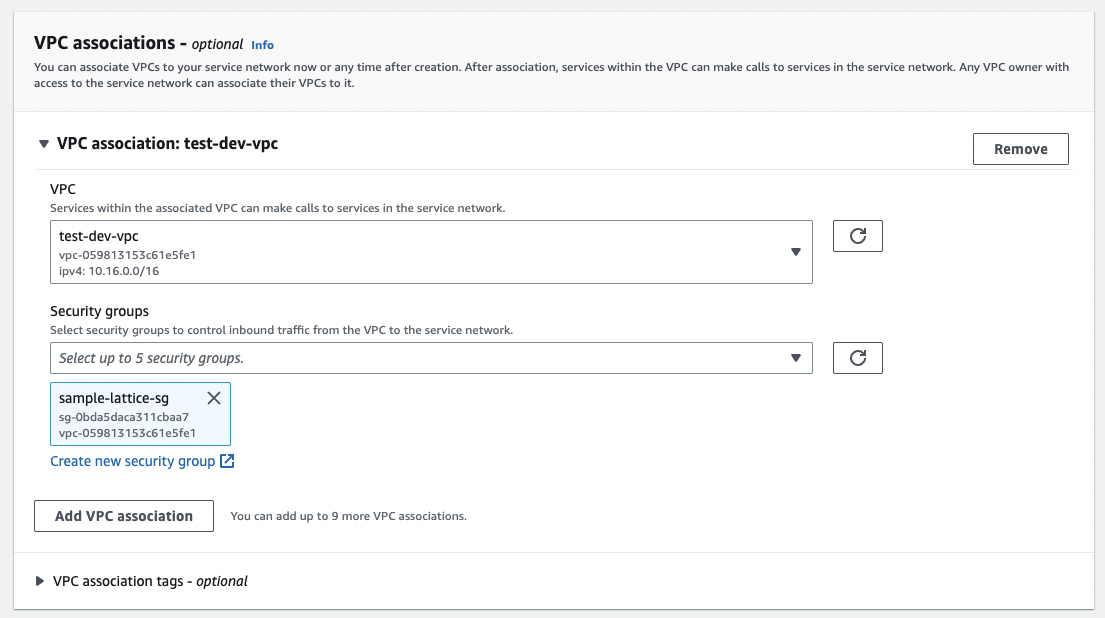Remove sample-lattice-sg using its X icon
This screenshot has height=618, width=1105.
214,397
